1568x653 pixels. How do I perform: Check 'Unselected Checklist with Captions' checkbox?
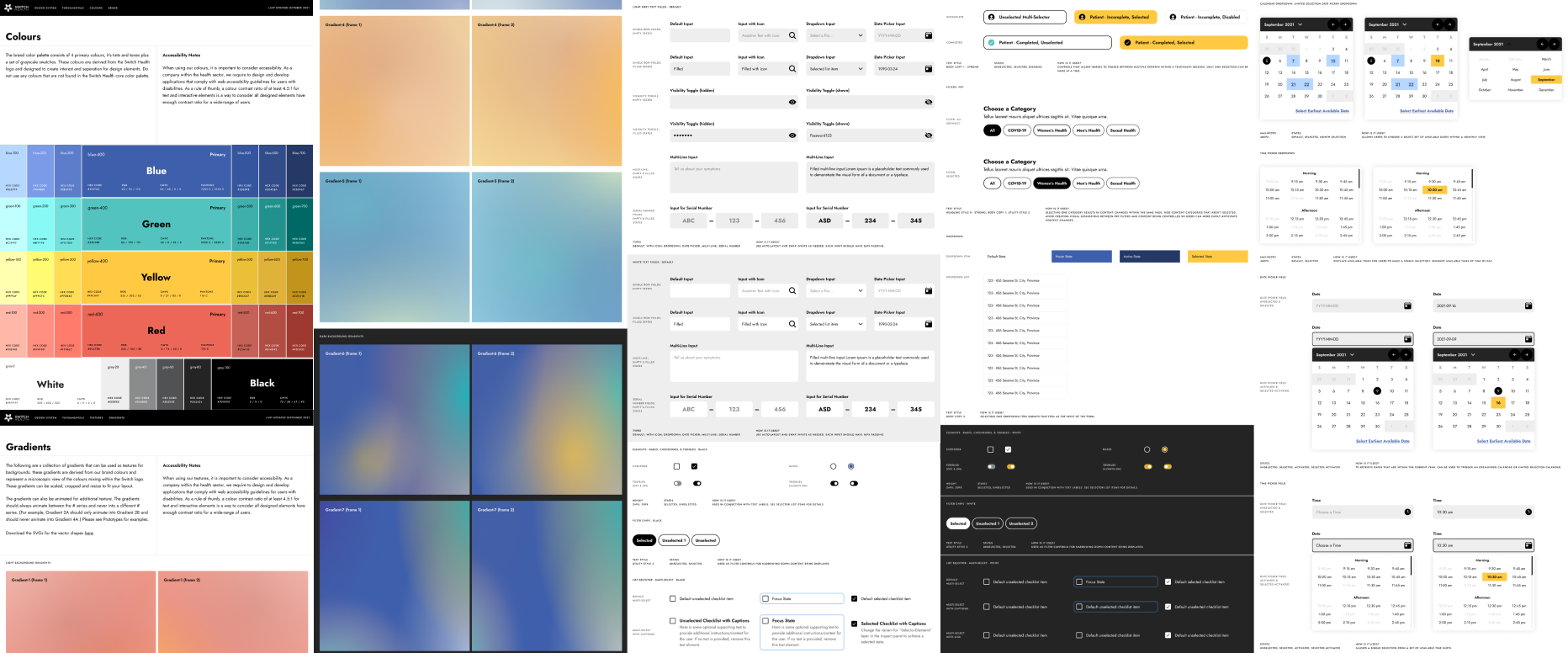pos(673,621)
